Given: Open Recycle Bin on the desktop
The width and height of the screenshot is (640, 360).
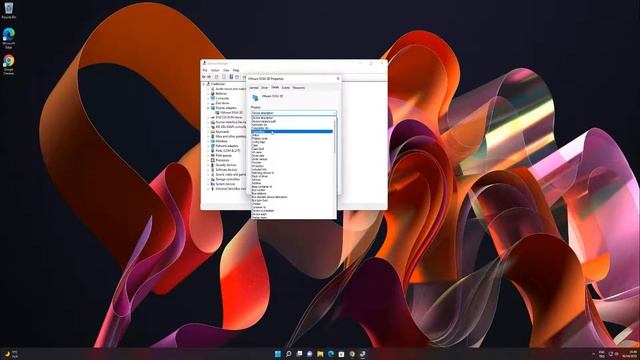Looking at the screenshot, I should pos(9,10).
